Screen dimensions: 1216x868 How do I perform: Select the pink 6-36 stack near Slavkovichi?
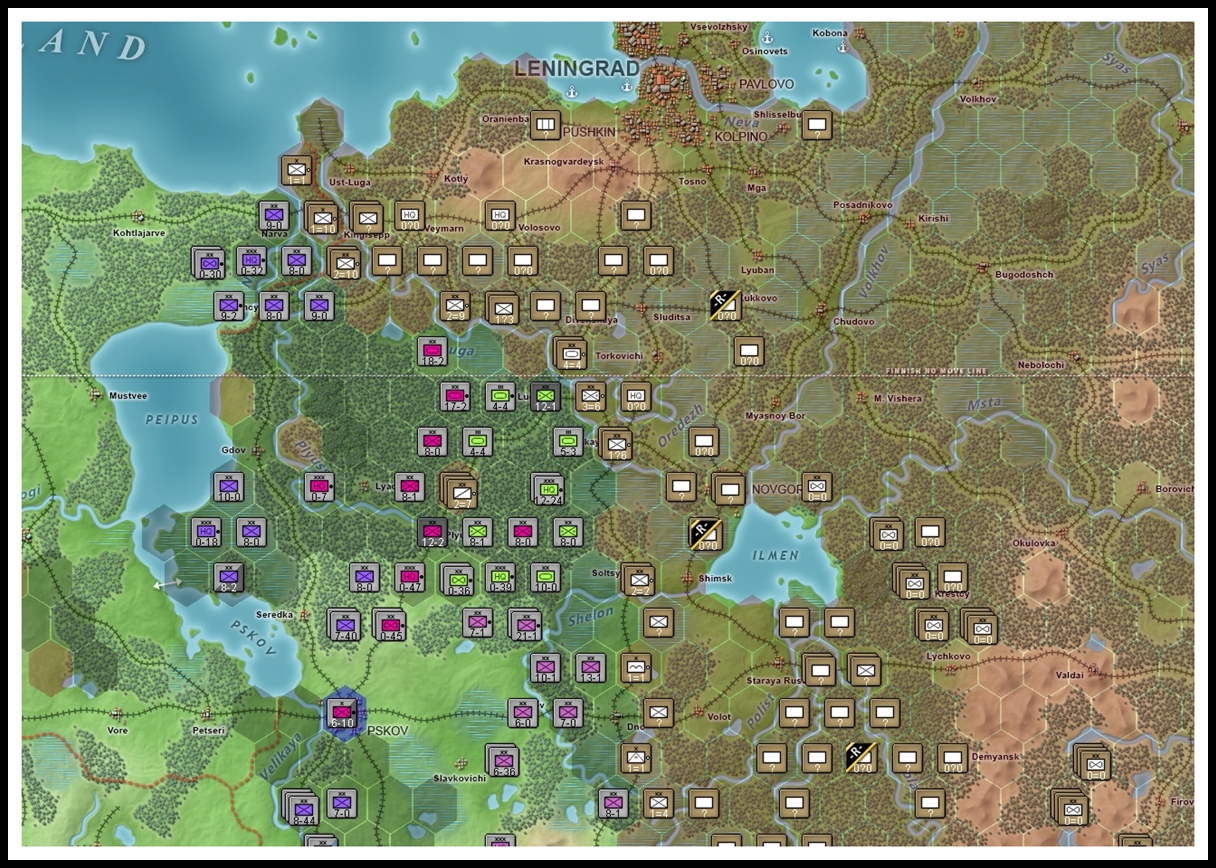pyautogui.click(x=503, y=761)
